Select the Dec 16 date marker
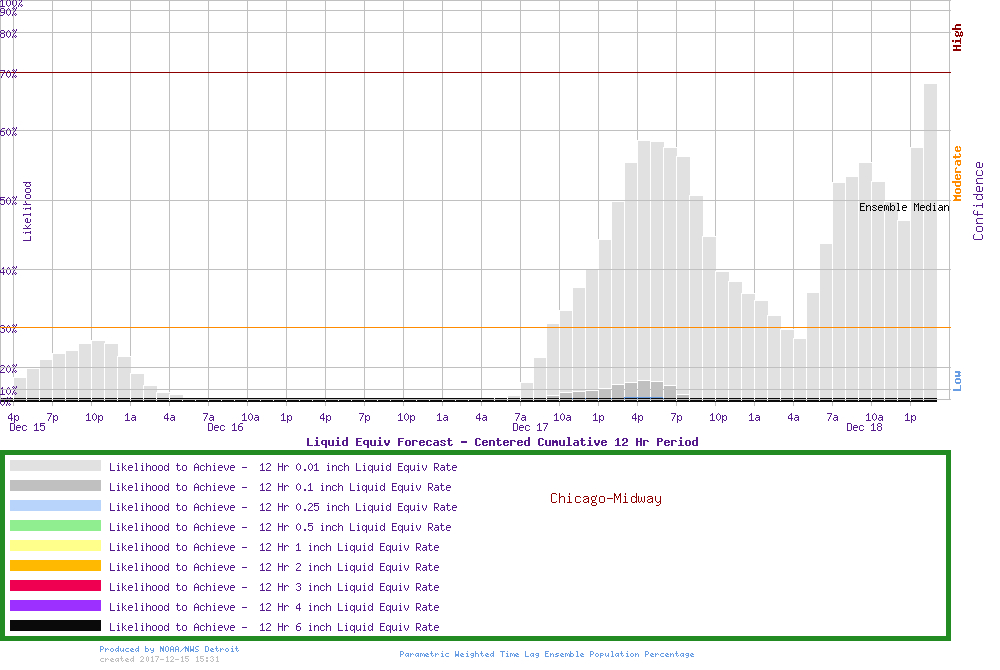Image resolution: width=1000 pixels, height=670 pixels. point(225,427)
